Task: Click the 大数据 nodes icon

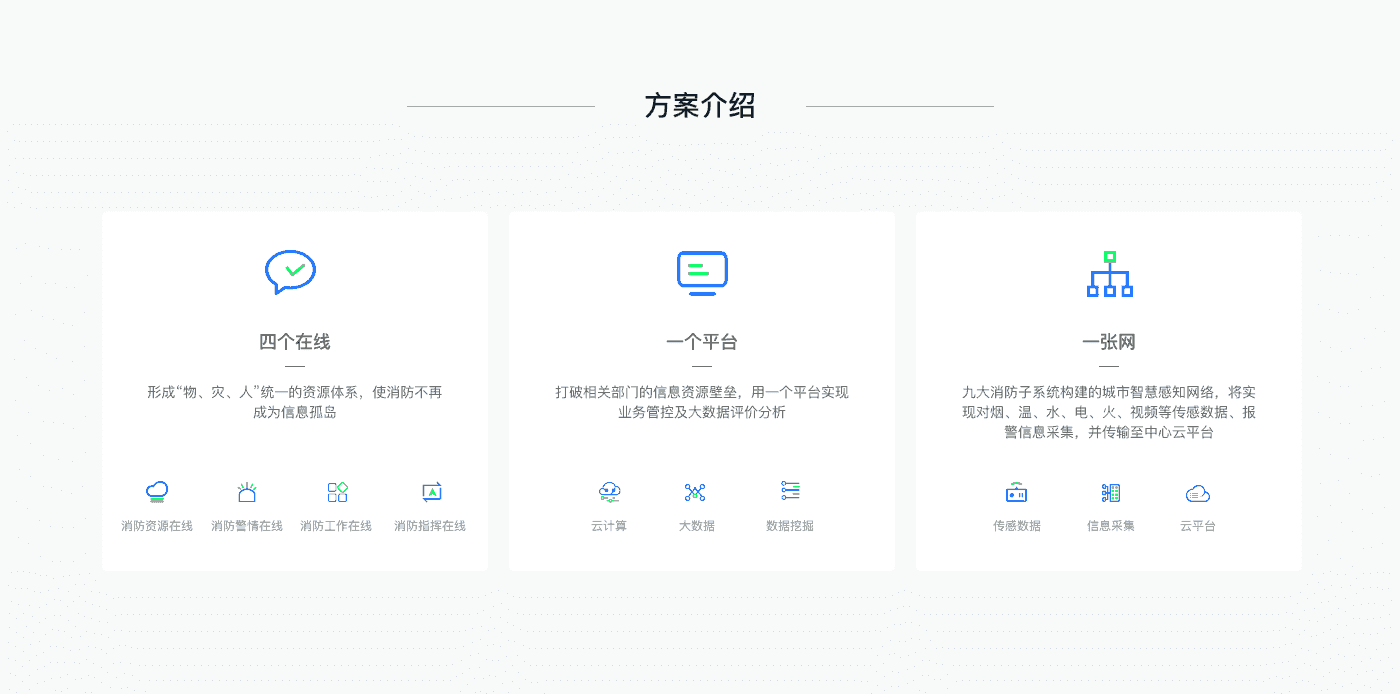Action: [x=695, y=492]
